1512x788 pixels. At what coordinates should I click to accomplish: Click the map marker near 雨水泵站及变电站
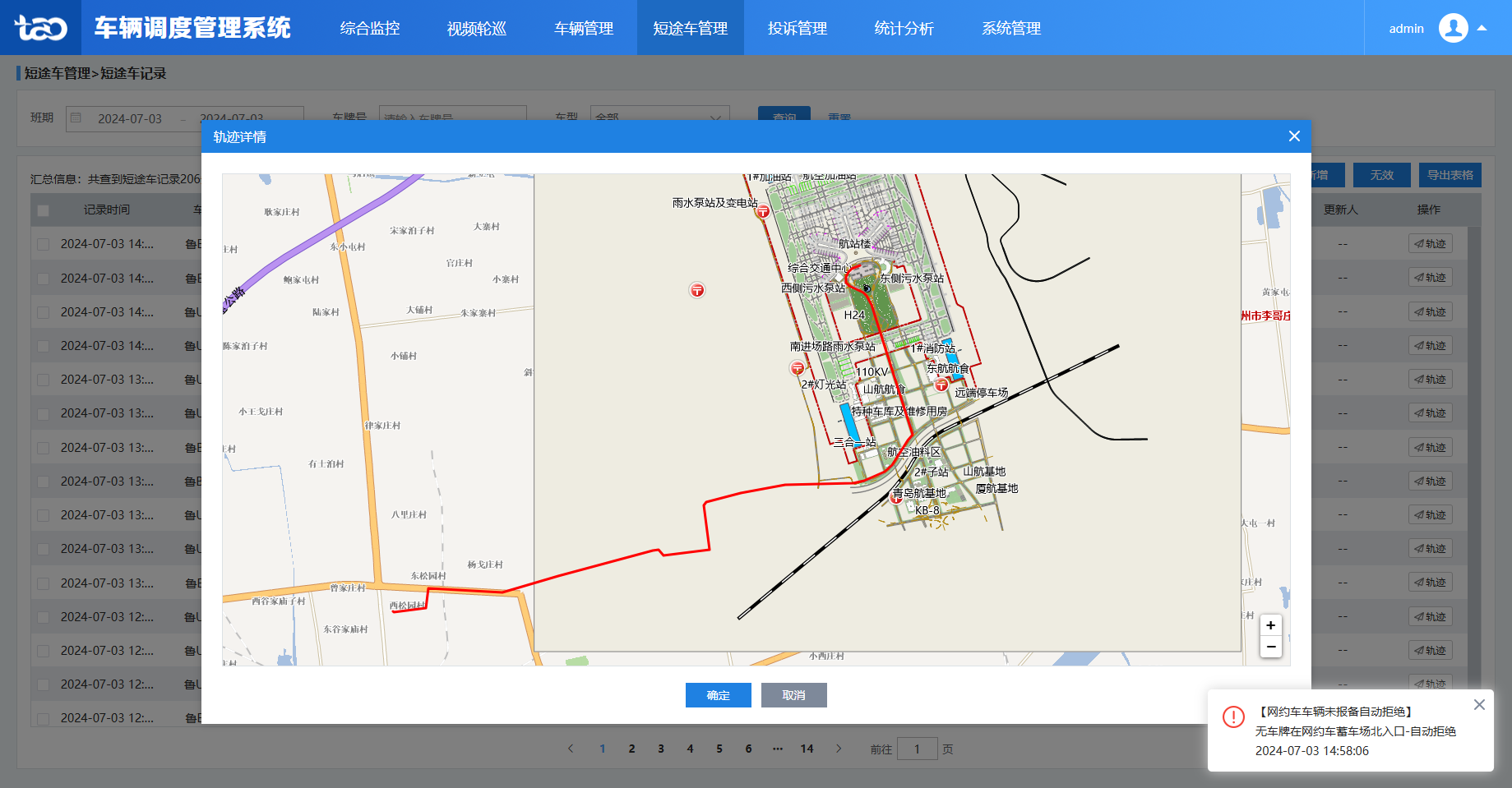pyautogui.click(x=763, y=212)
